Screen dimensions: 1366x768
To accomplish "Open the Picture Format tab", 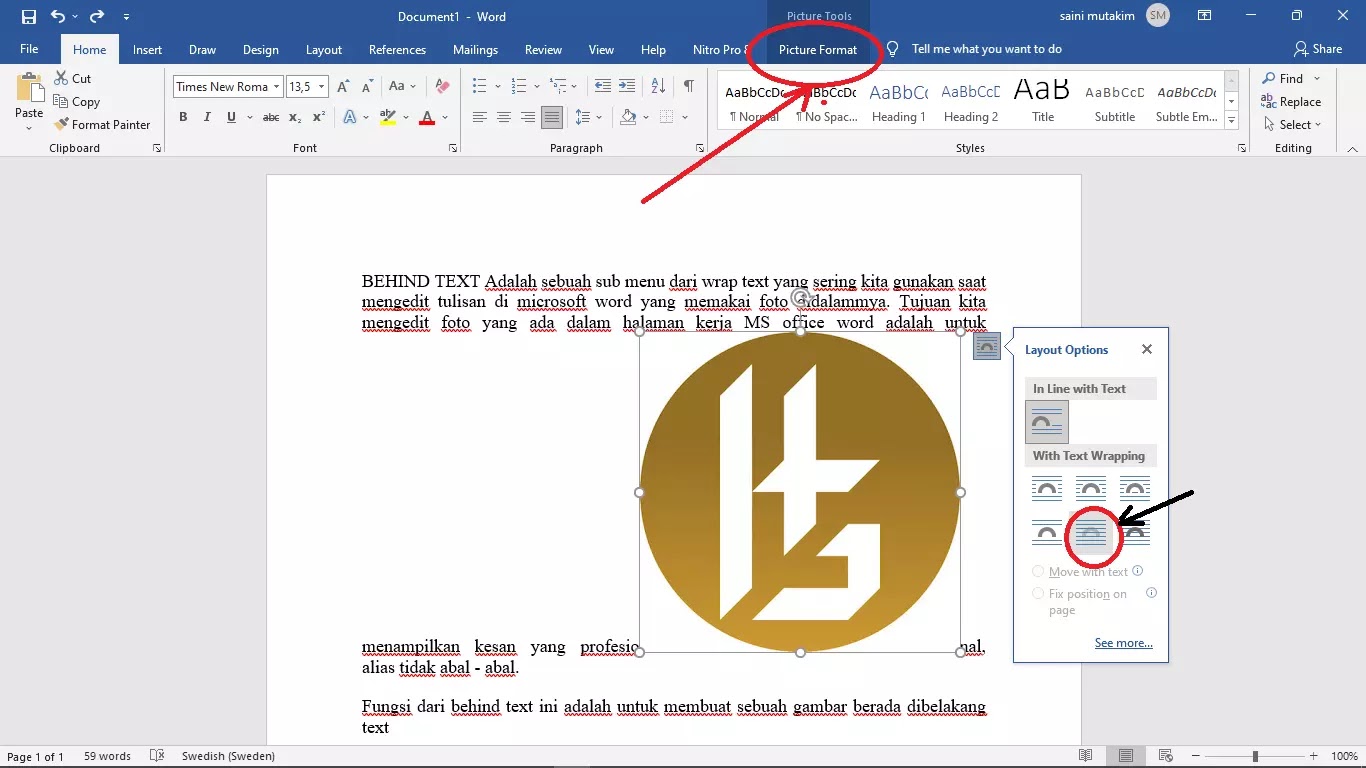I will tap(818, 49).
